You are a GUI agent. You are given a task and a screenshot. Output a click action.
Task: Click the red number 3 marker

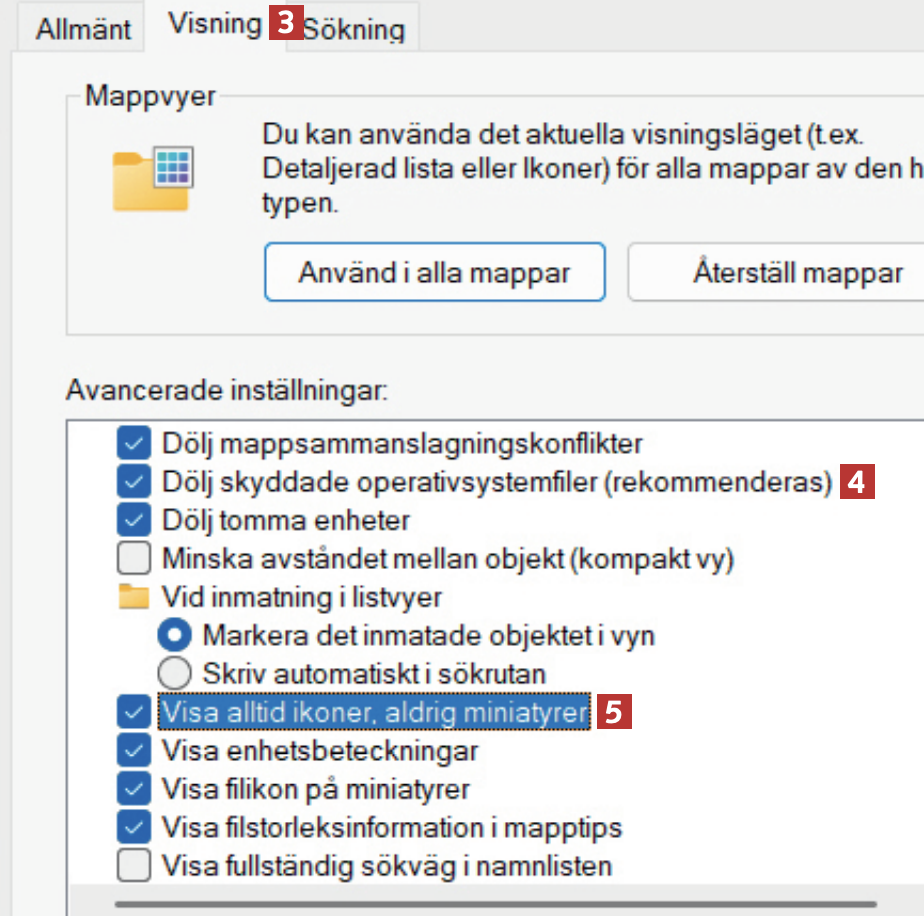[x=284, y=23]
